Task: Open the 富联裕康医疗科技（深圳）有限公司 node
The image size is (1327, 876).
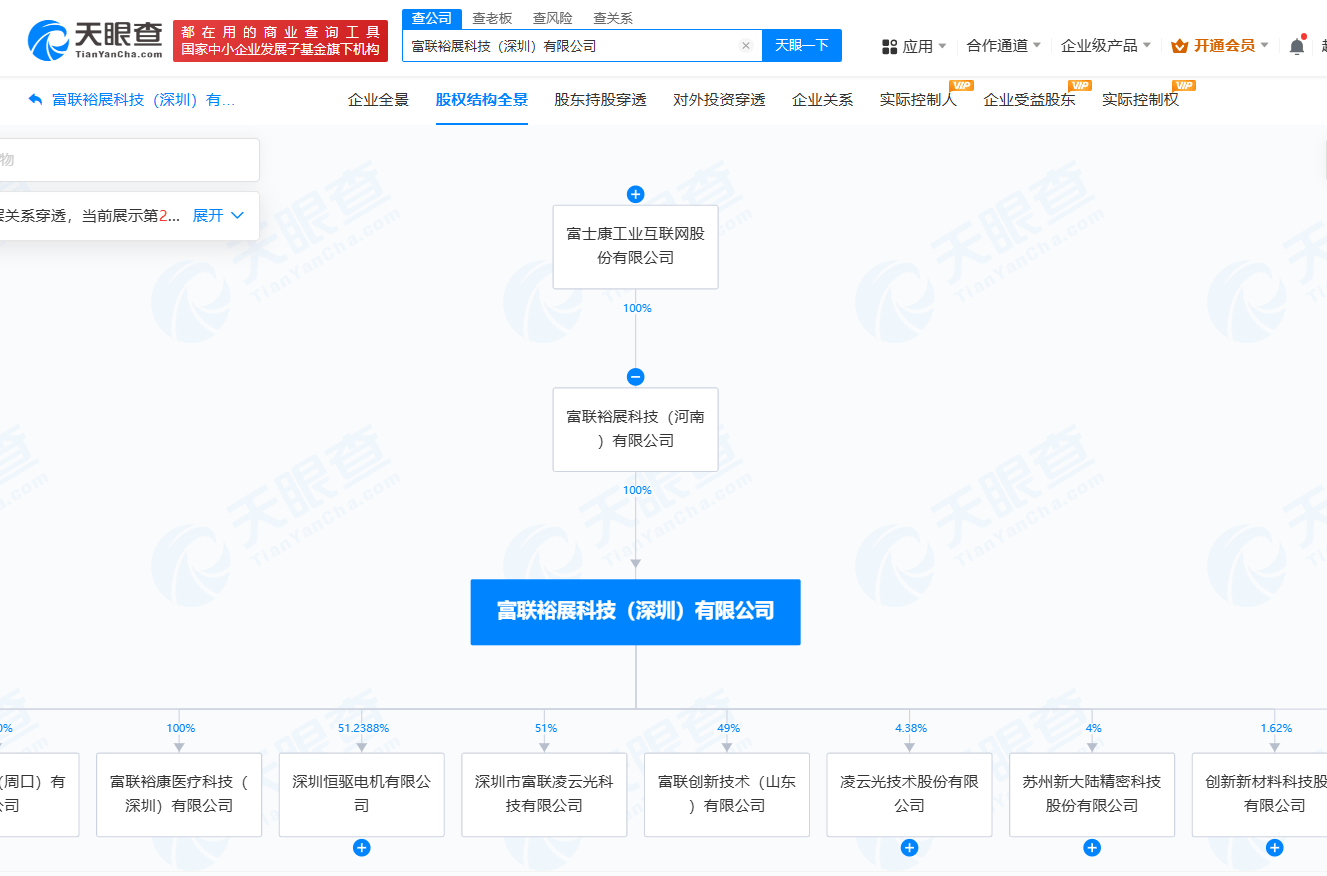Action: [x=179, y=795]
